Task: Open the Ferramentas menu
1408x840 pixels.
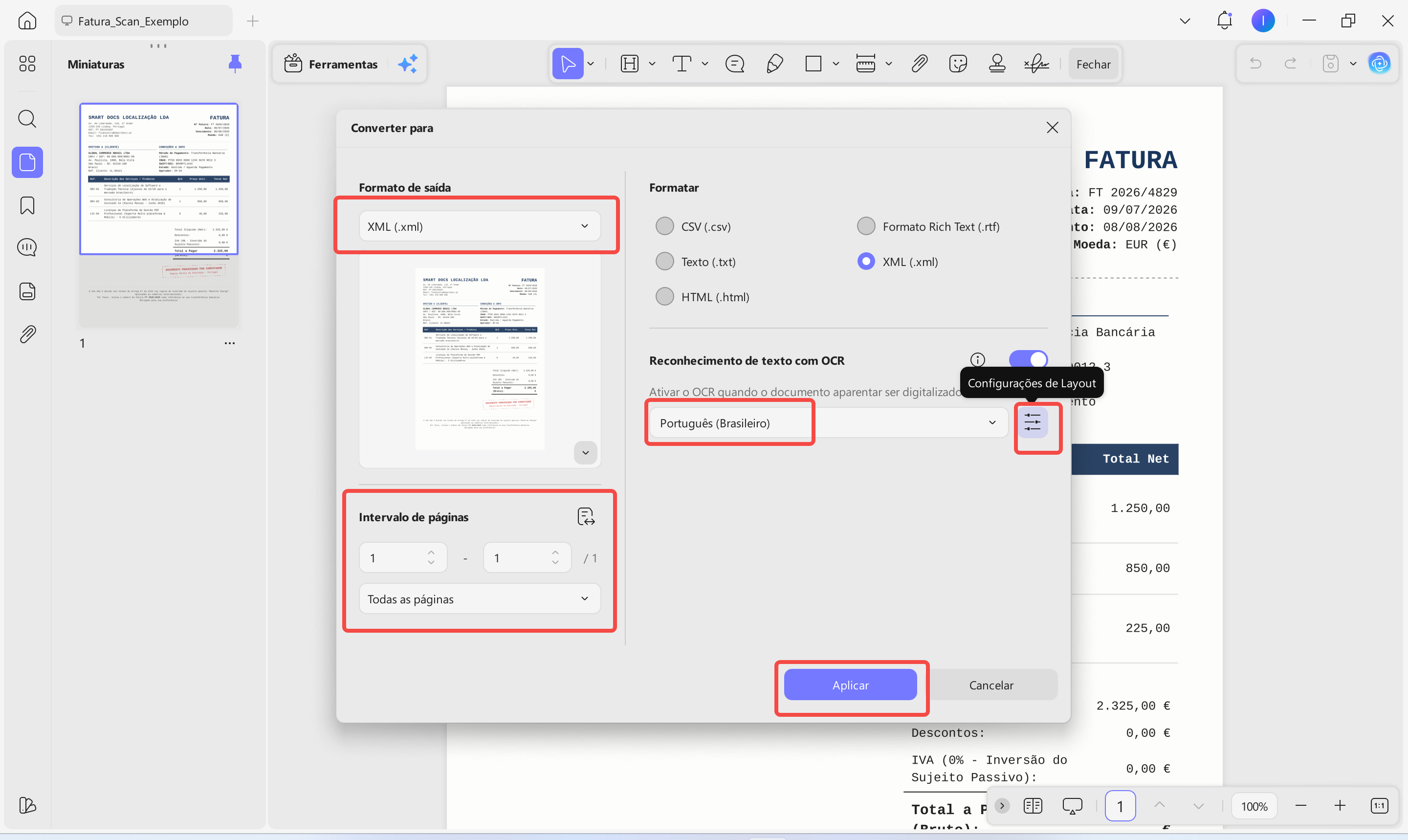Action: pyautogui.click(x=330, y=64)
